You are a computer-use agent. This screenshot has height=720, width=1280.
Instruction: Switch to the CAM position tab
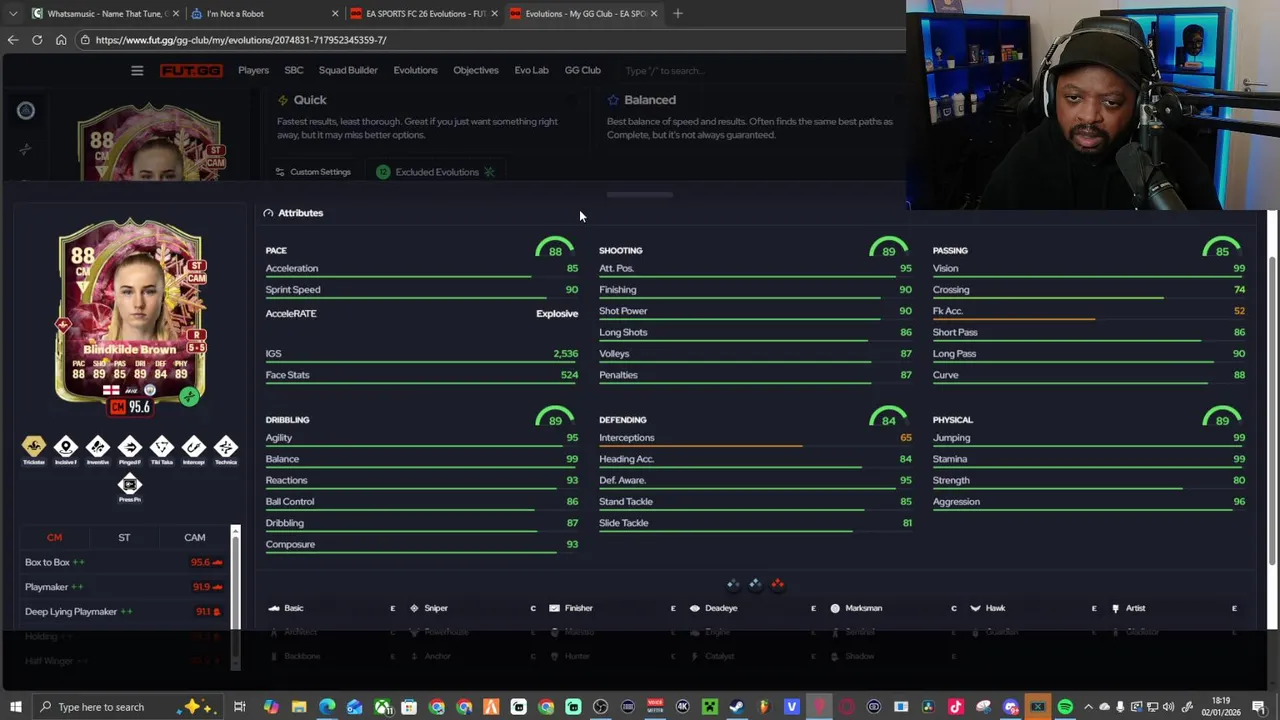[x=194, y=537]
